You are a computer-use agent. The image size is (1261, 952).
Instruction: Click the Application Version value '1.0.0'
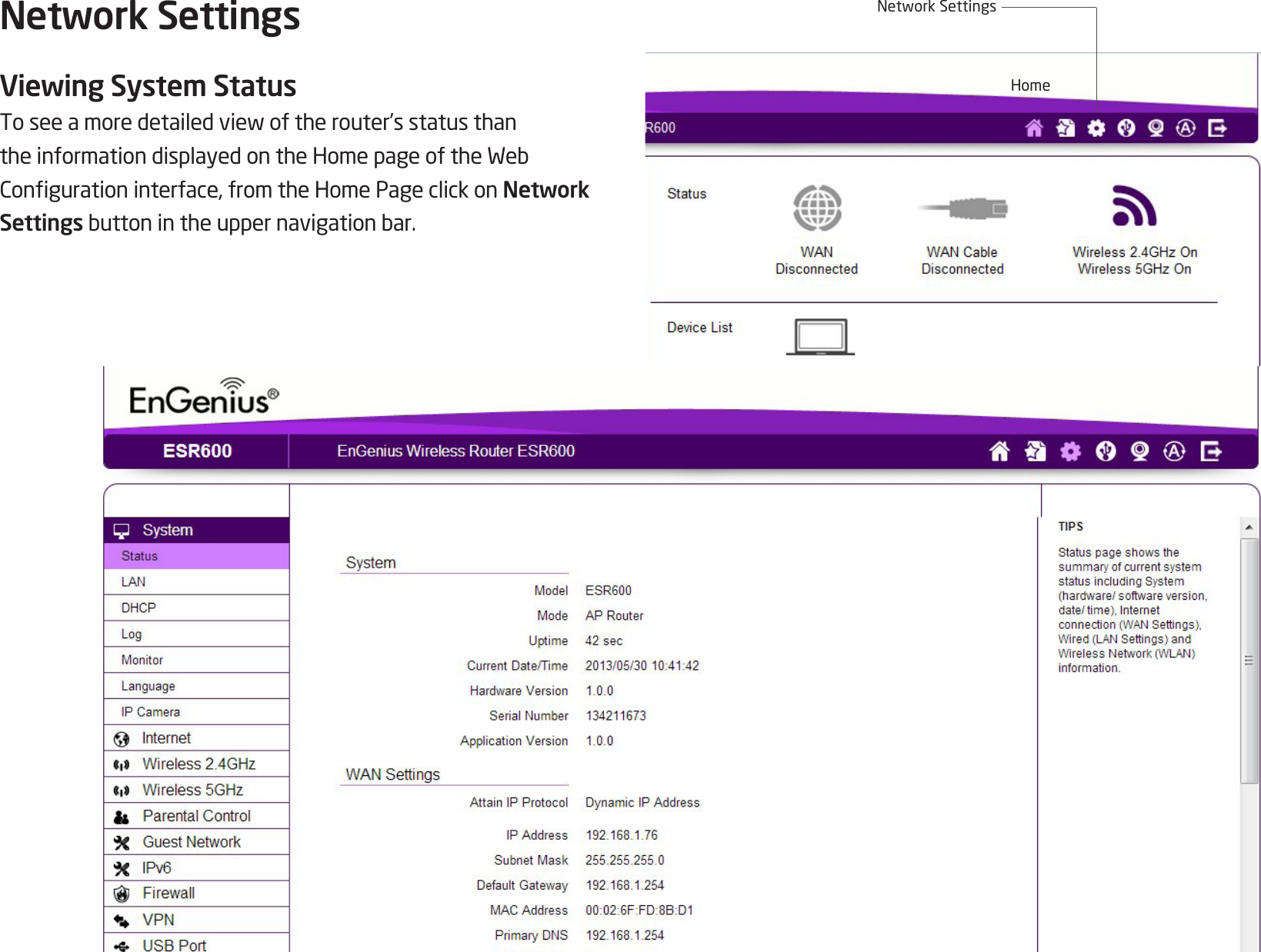(599, 741)
